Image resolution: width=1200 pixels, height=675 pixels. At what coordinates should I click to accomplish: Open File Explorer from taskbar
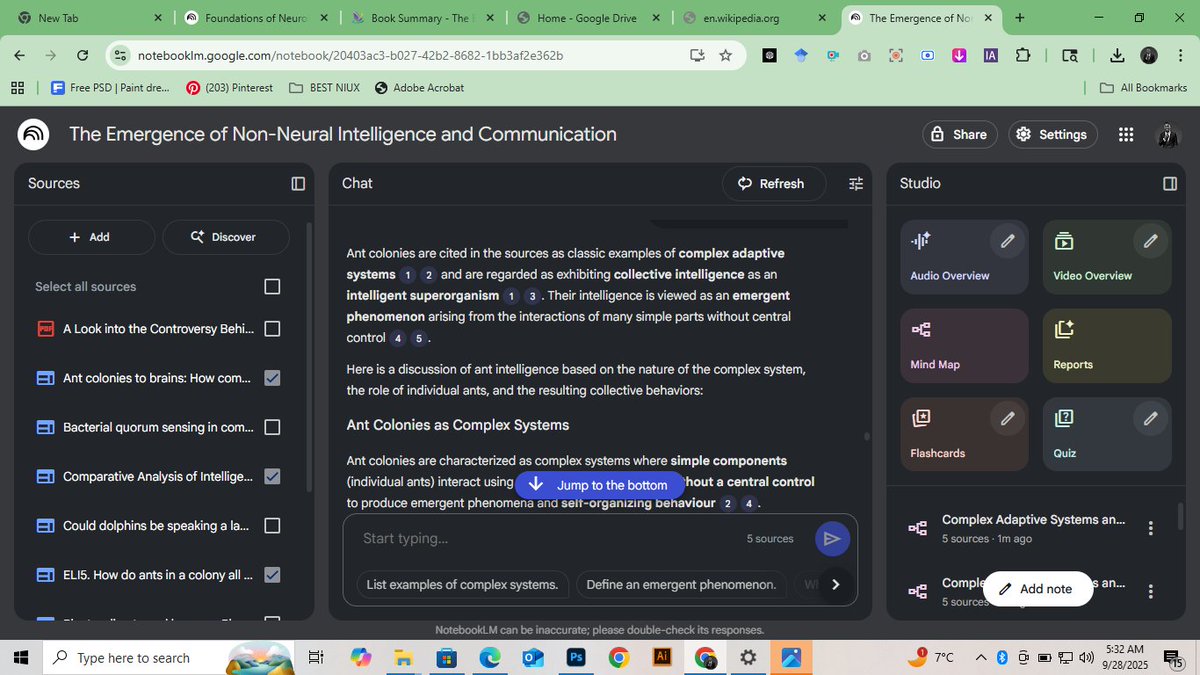[x=404, y=657]
